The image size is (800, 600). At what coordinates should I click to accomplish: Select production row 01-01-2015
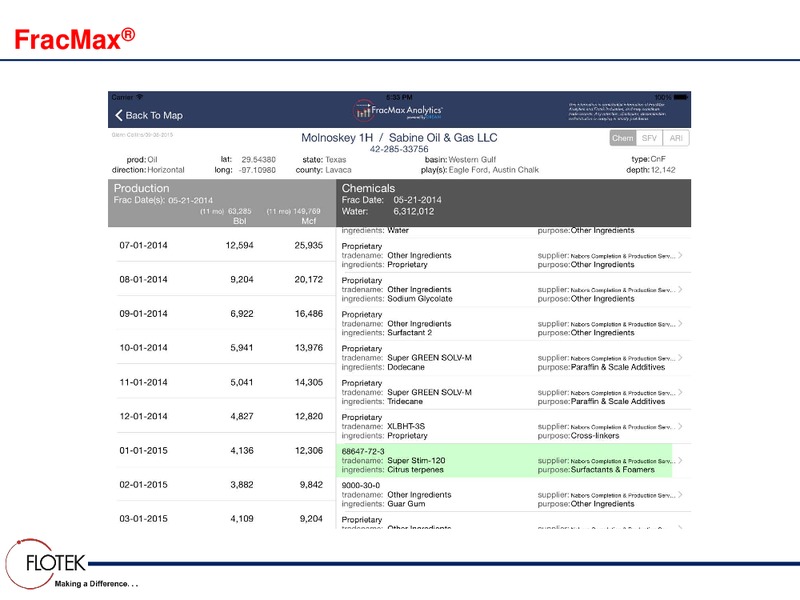[222, 451]
